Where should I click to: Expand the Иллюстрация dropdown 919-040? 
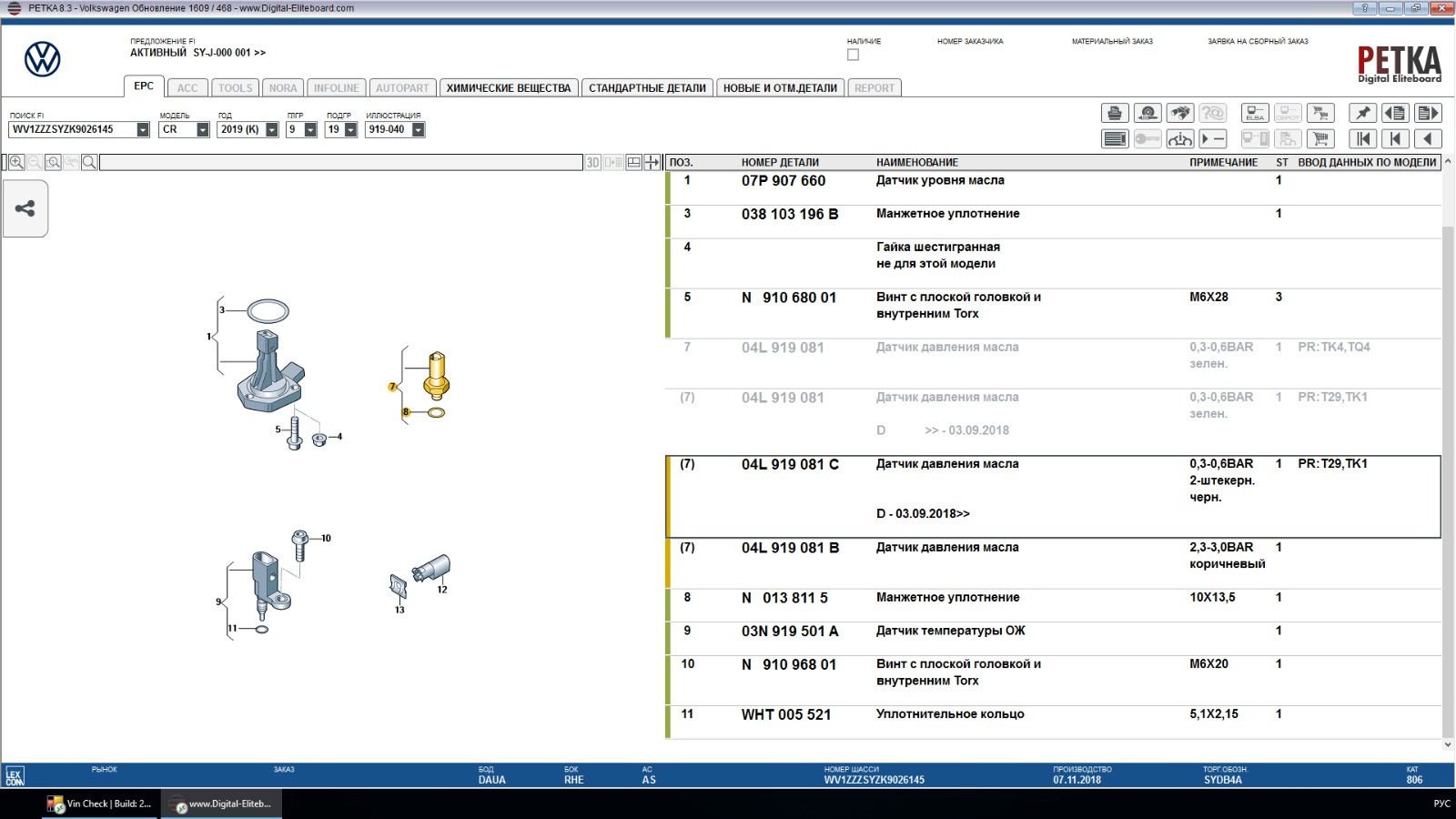point(418,130)
